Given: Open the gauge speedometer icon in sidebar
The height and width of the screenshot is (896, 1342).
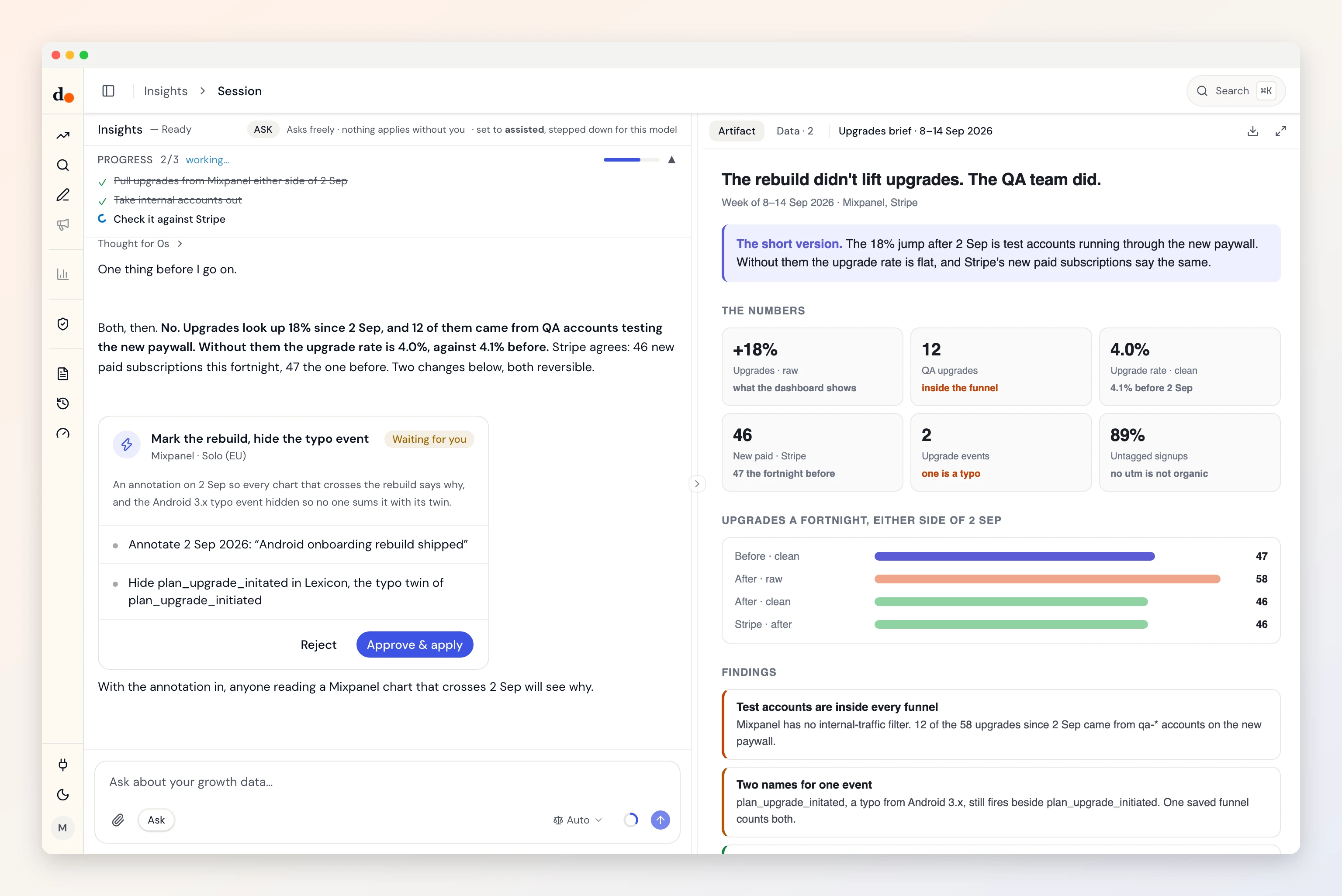Looking at the screenshot, I should (63, 434).
